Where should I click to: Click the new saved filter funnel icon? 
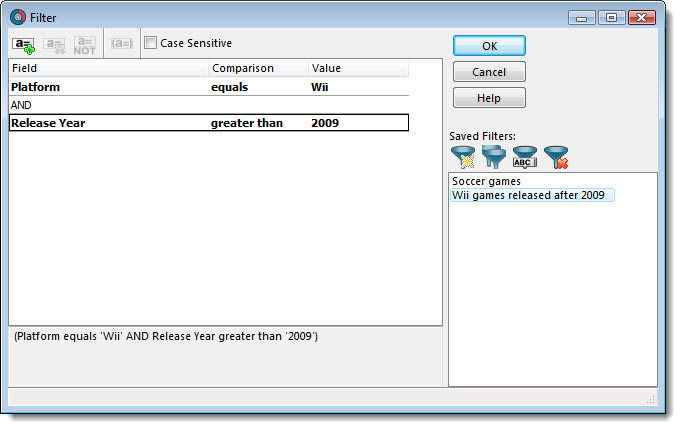pyautogui.click(x=463, y=157)
